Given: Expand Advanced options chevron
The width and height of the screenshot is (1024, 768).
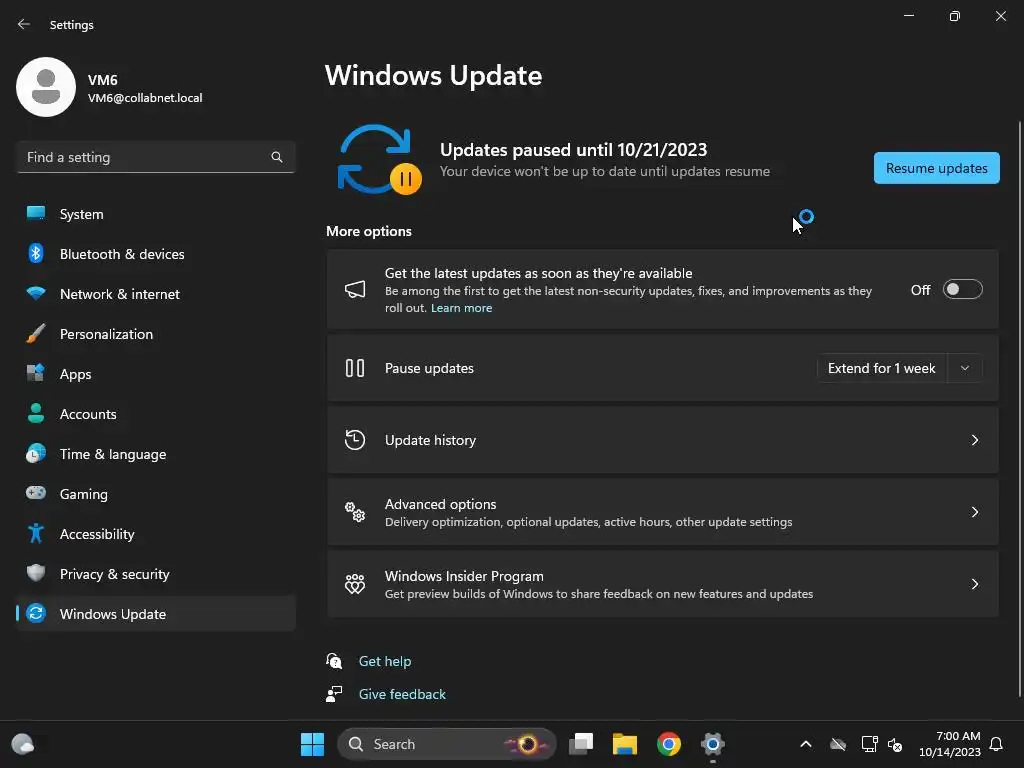Looking at the screenshot, I should [974, 512].
